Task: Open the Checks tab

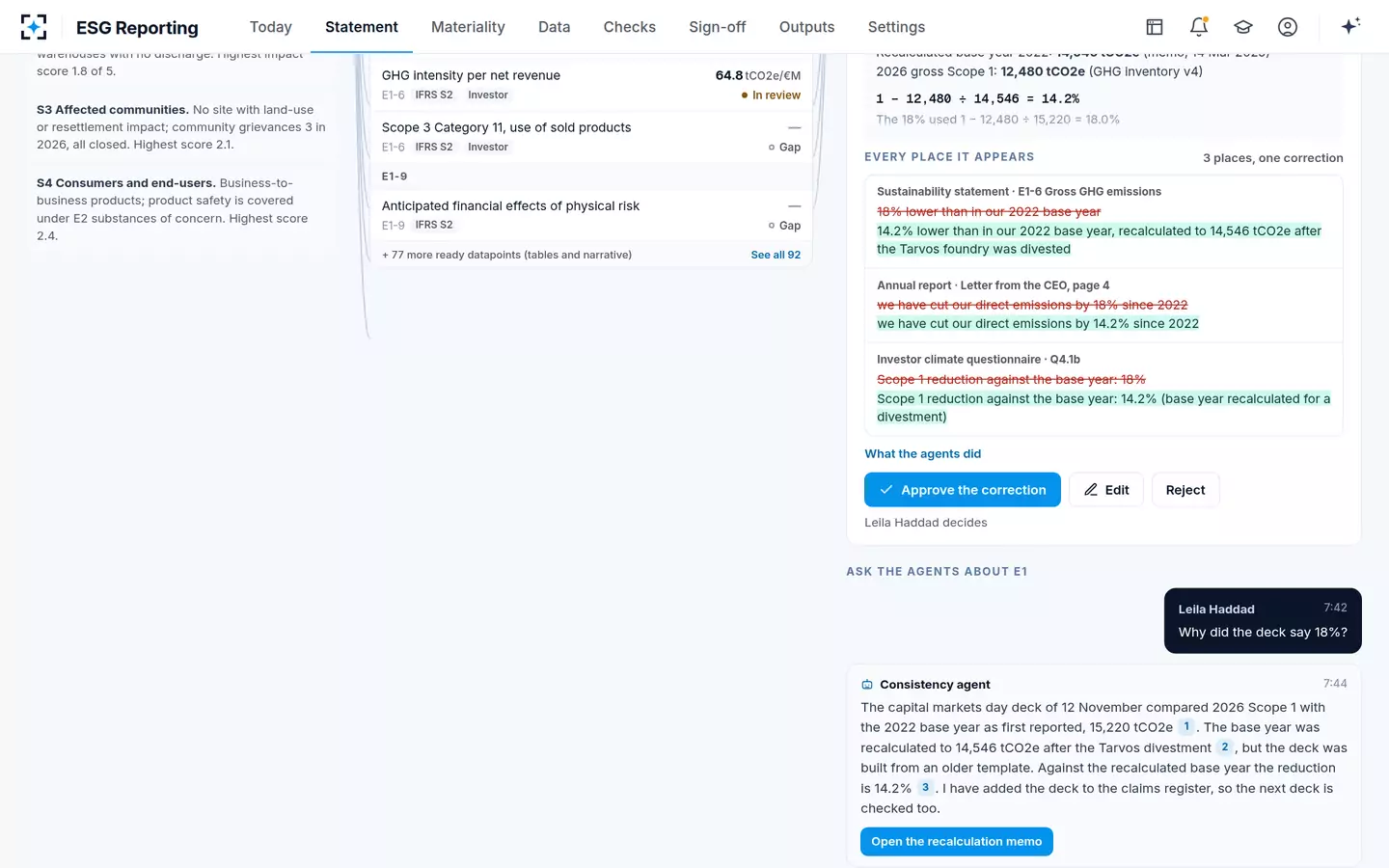Action: tap(629, 27)
